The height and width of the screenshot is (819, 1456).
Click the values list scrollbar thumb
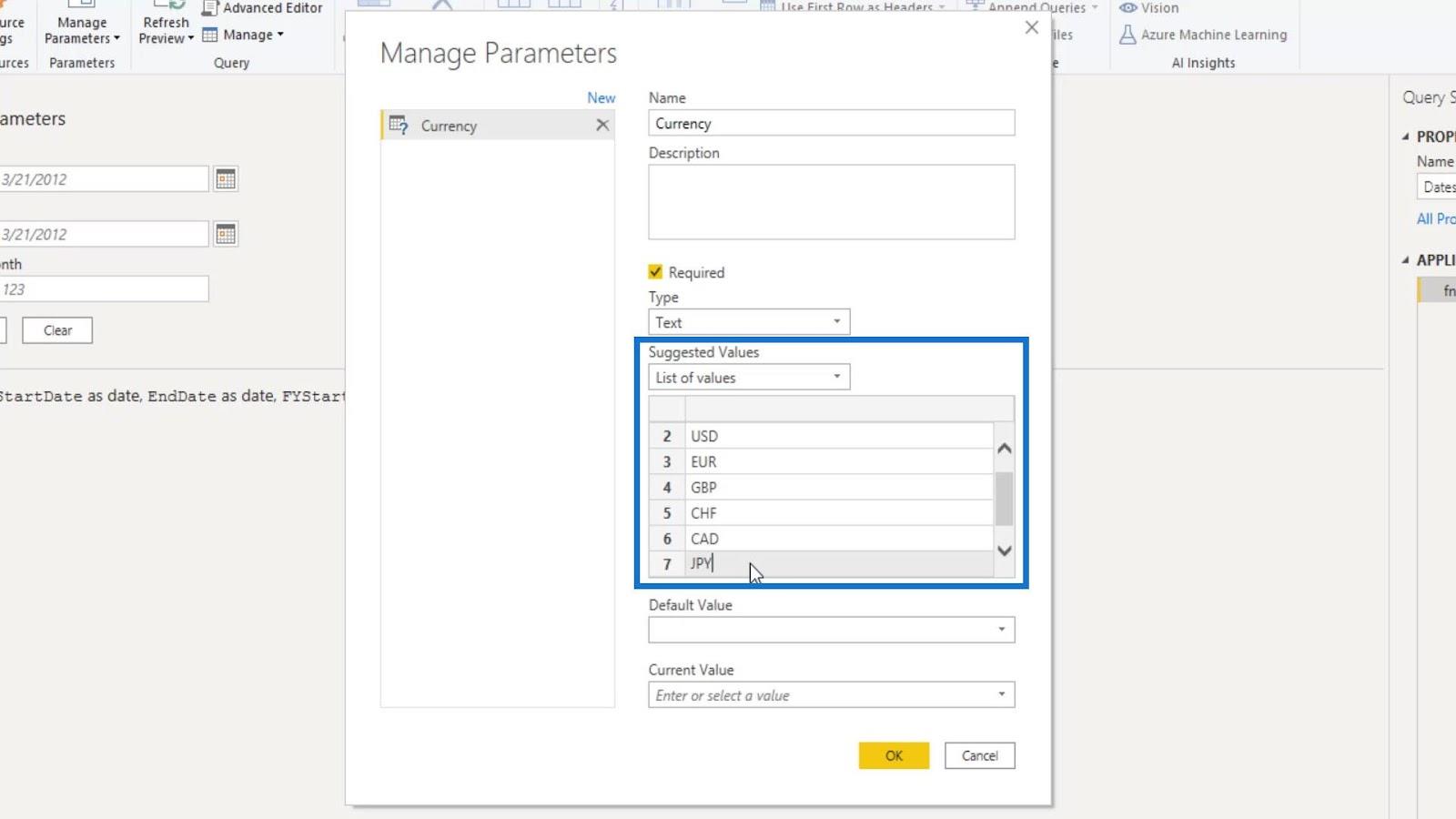tap(1004, 499)
